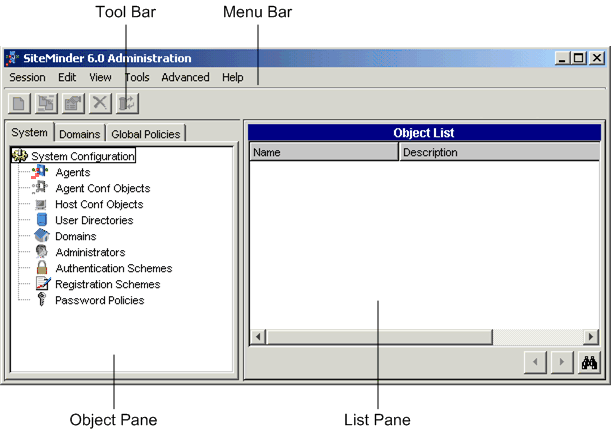611x430 pixels.
Task: Click the SiteMinder title bar app icon
Action: (x=12, y=58)
